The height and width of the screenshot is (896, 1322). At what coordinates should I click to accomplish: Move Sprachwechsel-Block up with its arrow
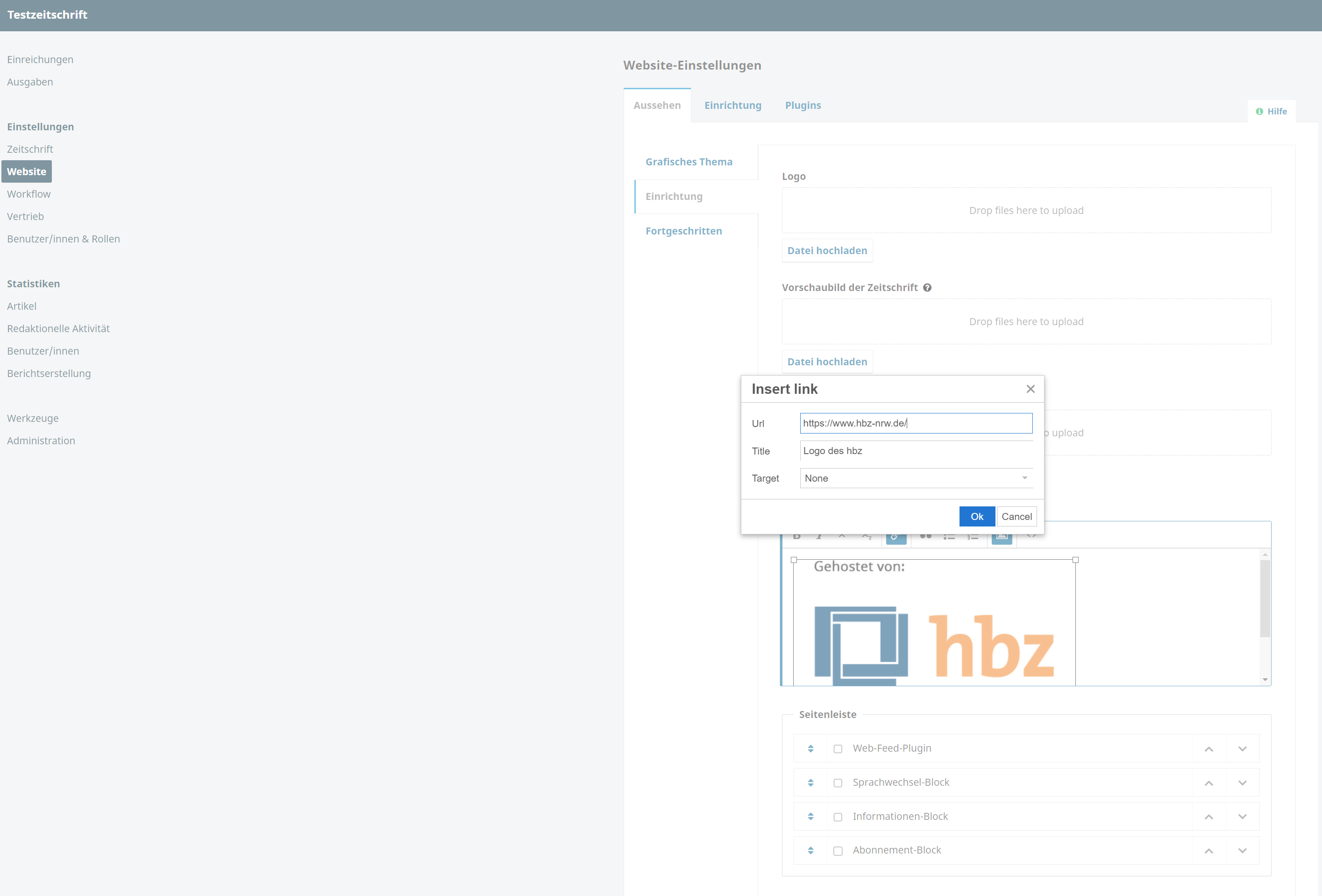click(x=1209, y=783)
